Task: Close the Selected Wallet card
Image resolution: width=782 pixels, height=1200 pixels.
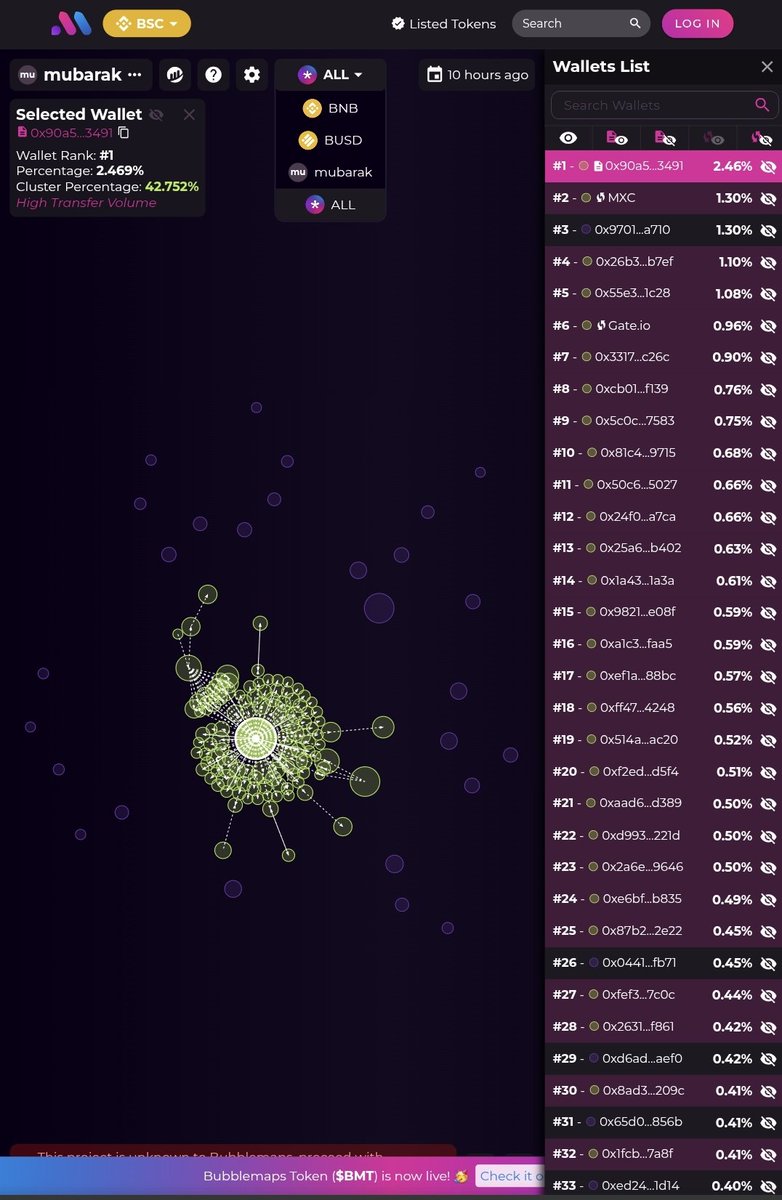Action: click(189, 114)
